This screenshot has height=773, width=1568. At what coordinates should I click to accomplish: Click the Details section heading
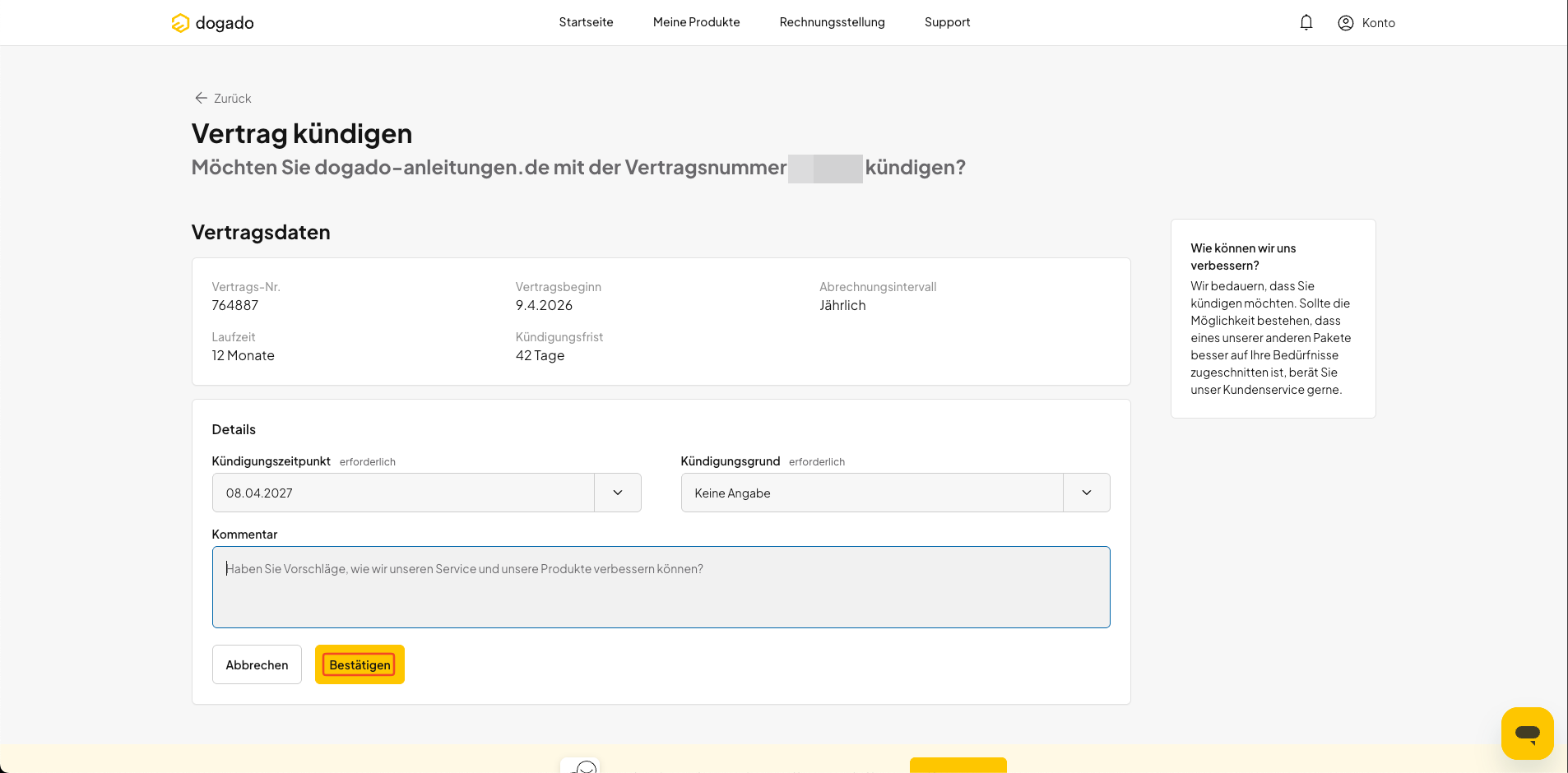pos(234,429)
